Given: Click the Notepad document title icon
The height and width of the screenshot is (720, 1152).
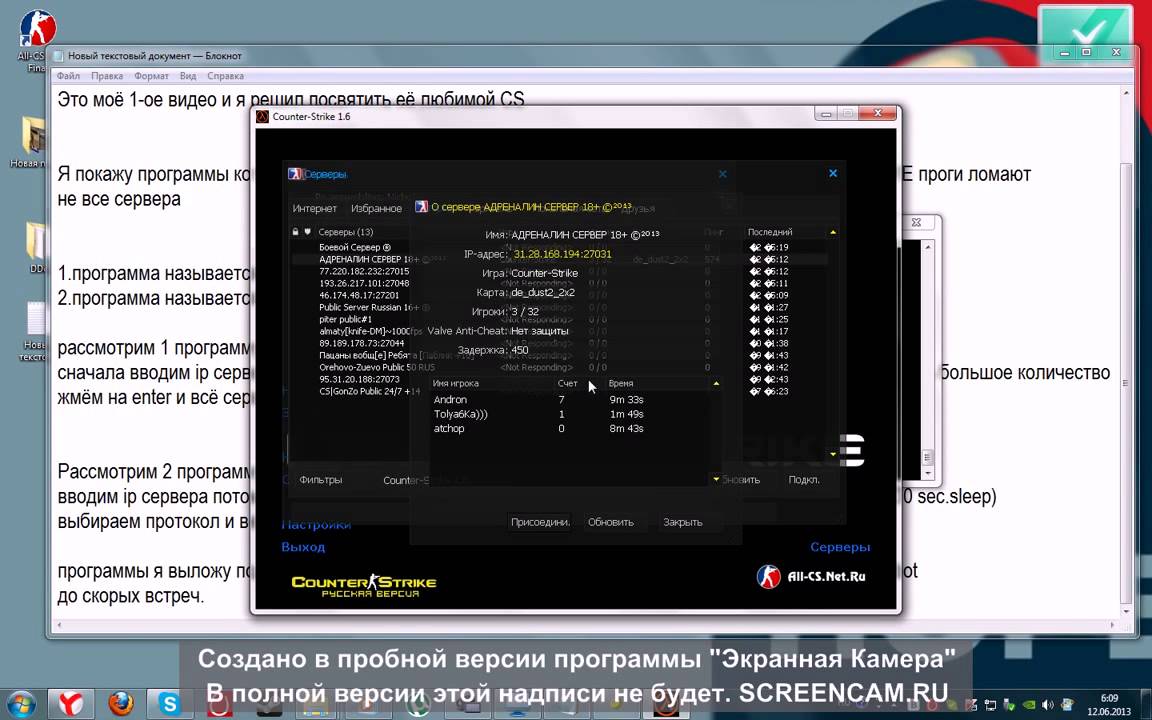Looking at the screenshot, I should (x=58, y=56).
